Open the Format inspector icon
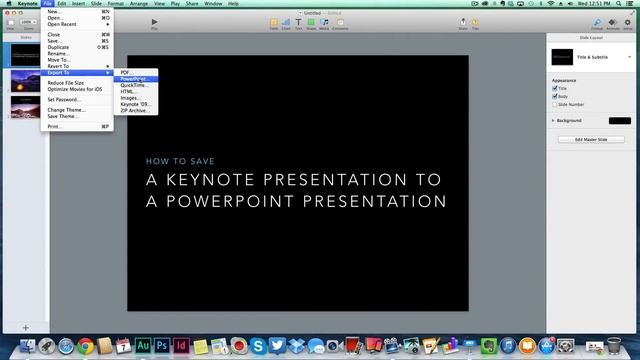 pyautogui.click(x=597, y=22)
